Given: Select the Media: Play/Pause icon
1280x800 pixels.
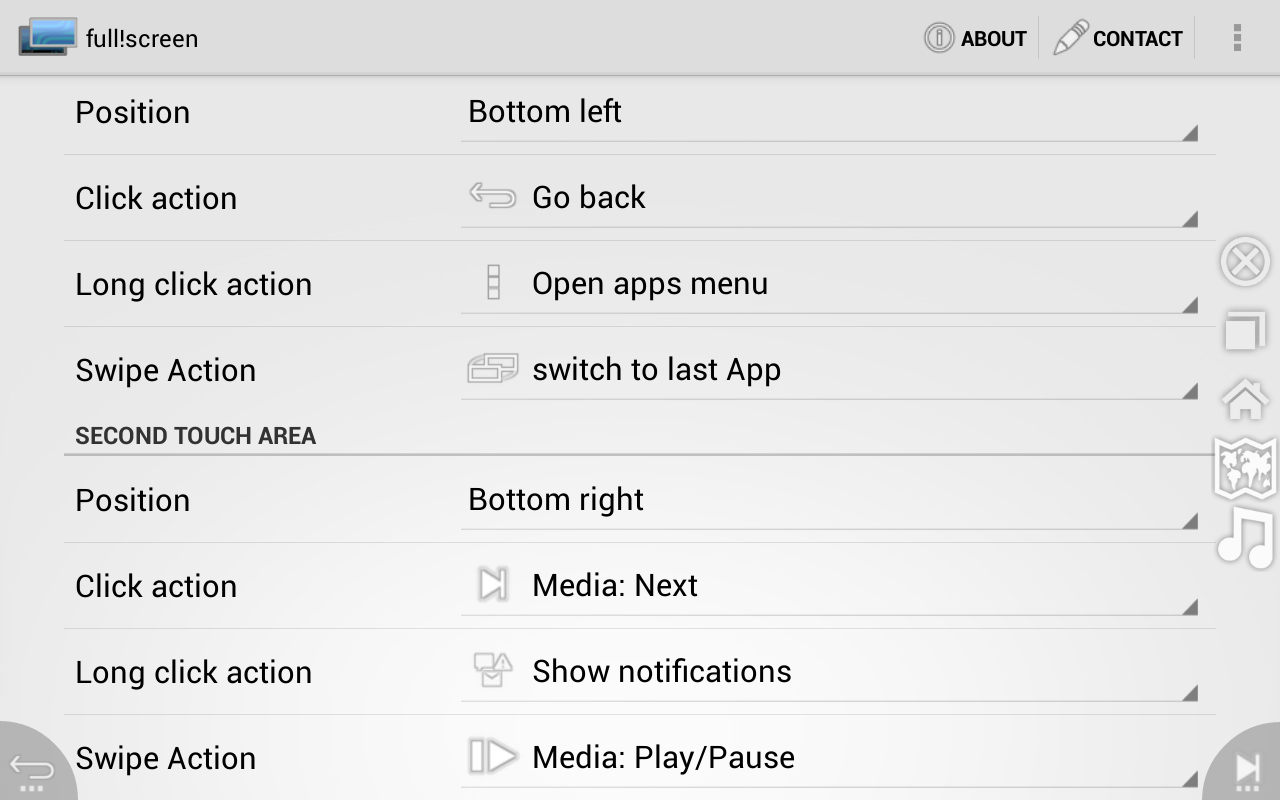Looking at the screenshot, I should coord(492,757).
